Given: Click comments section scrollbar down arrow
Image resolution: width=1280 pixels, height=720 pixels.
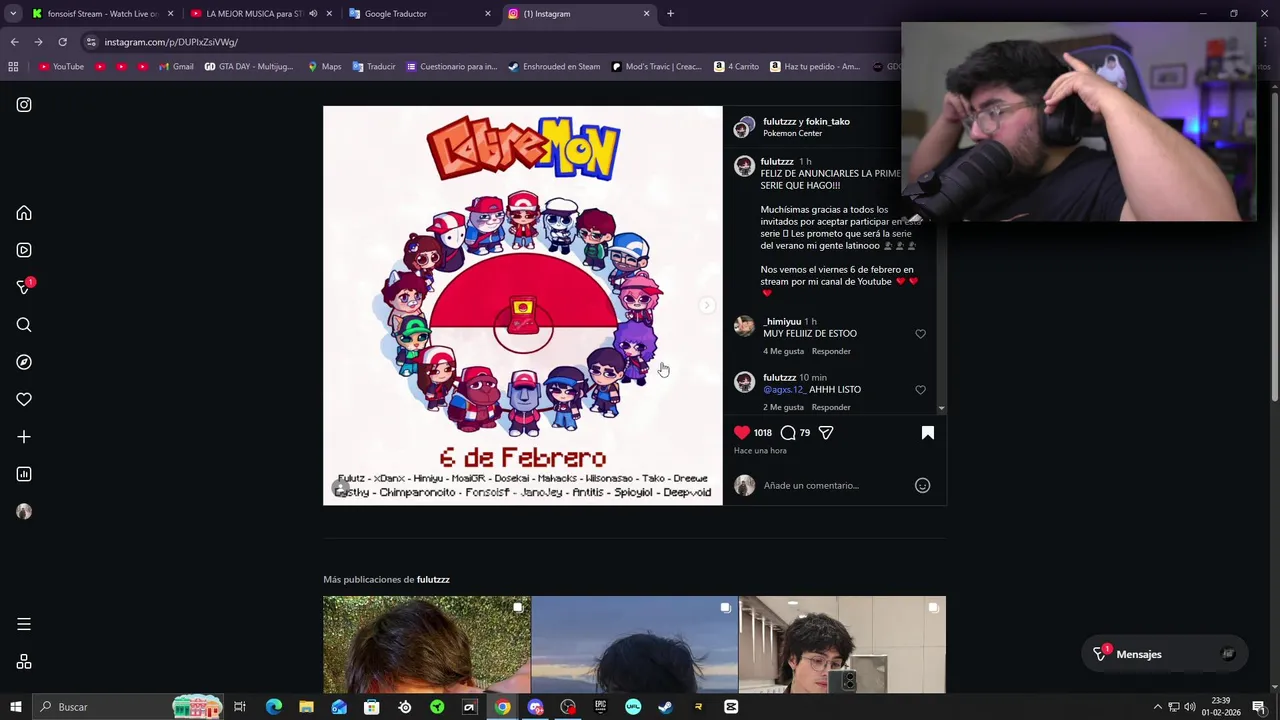Looking at the screenshot, I should [941, 408].
